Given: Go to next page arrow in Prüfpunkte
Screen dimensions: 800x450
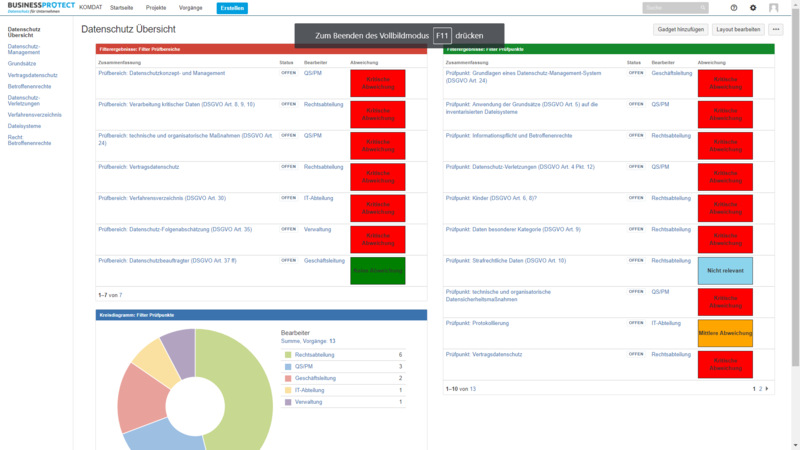Looking at the screenshot, I should pos(767,389).
